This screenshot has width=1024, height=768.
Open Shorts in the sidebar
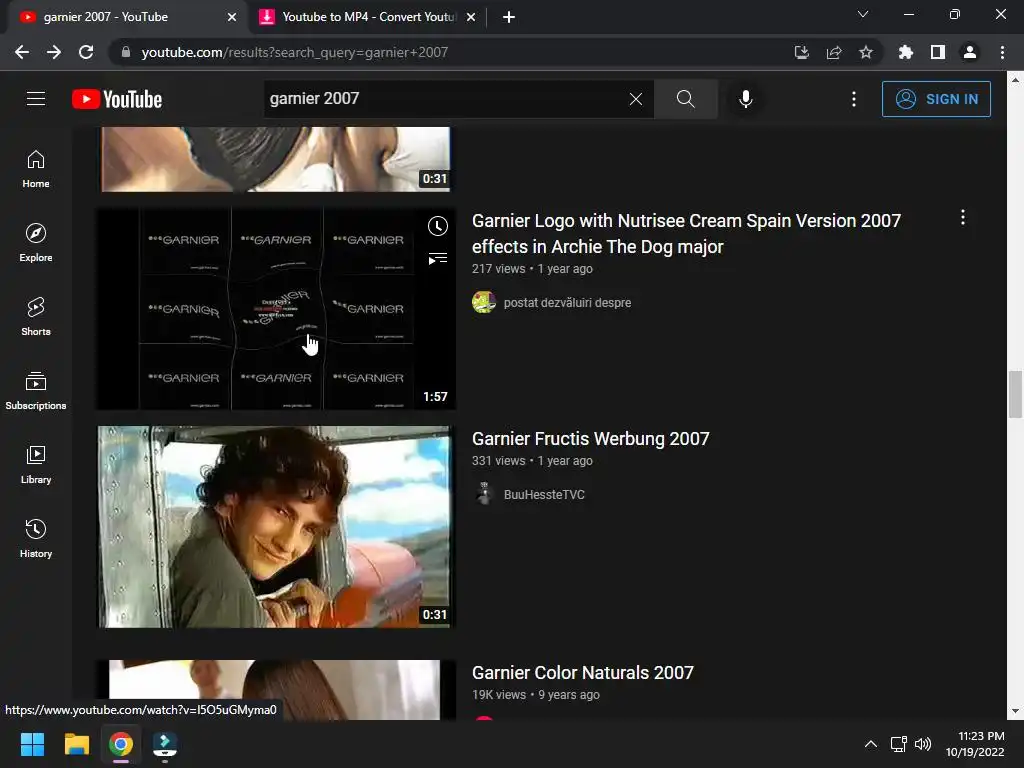[x=36, y=317]
